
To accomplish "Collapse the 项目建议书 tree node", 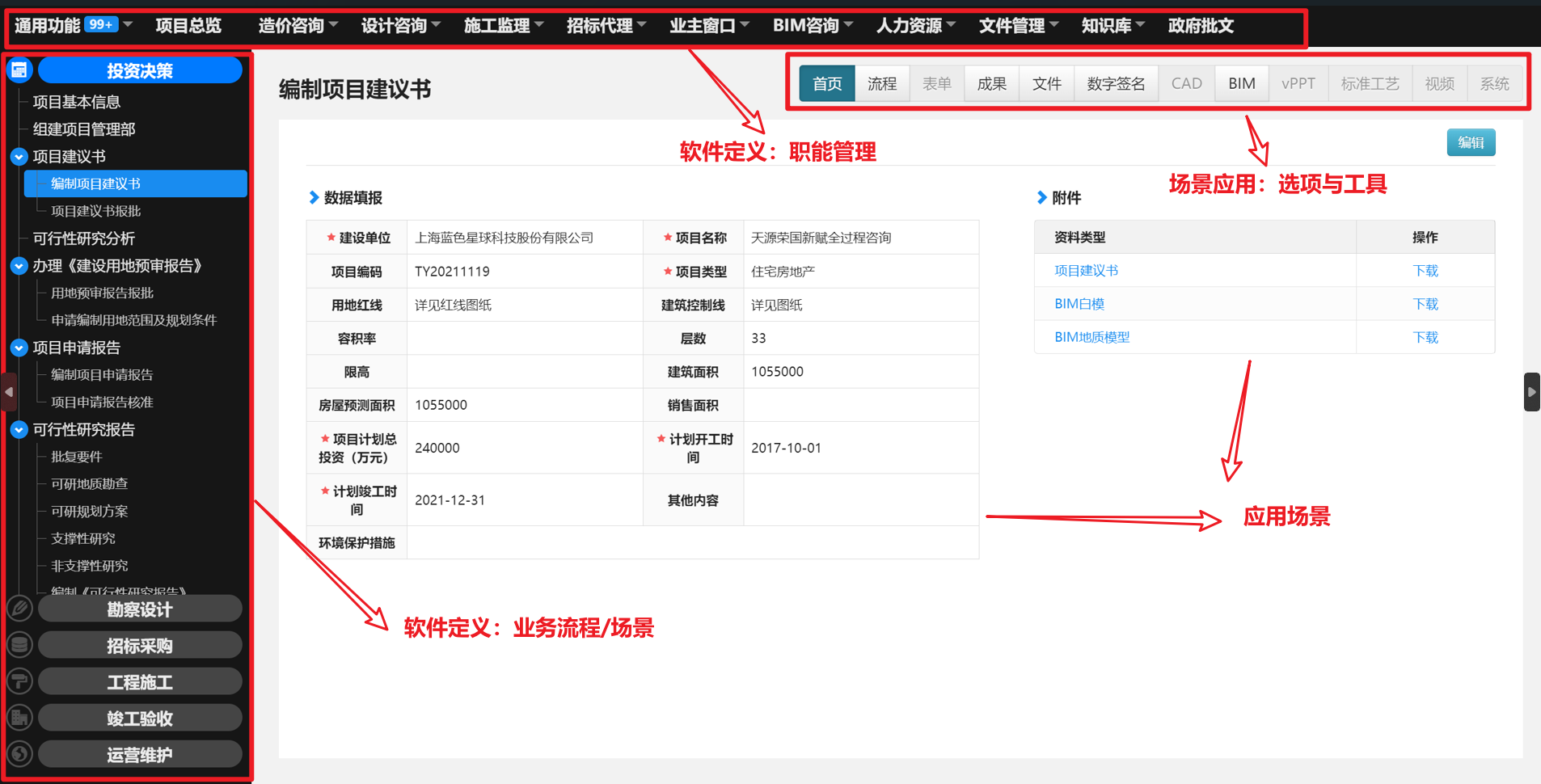I will click(x=19, y=157).
